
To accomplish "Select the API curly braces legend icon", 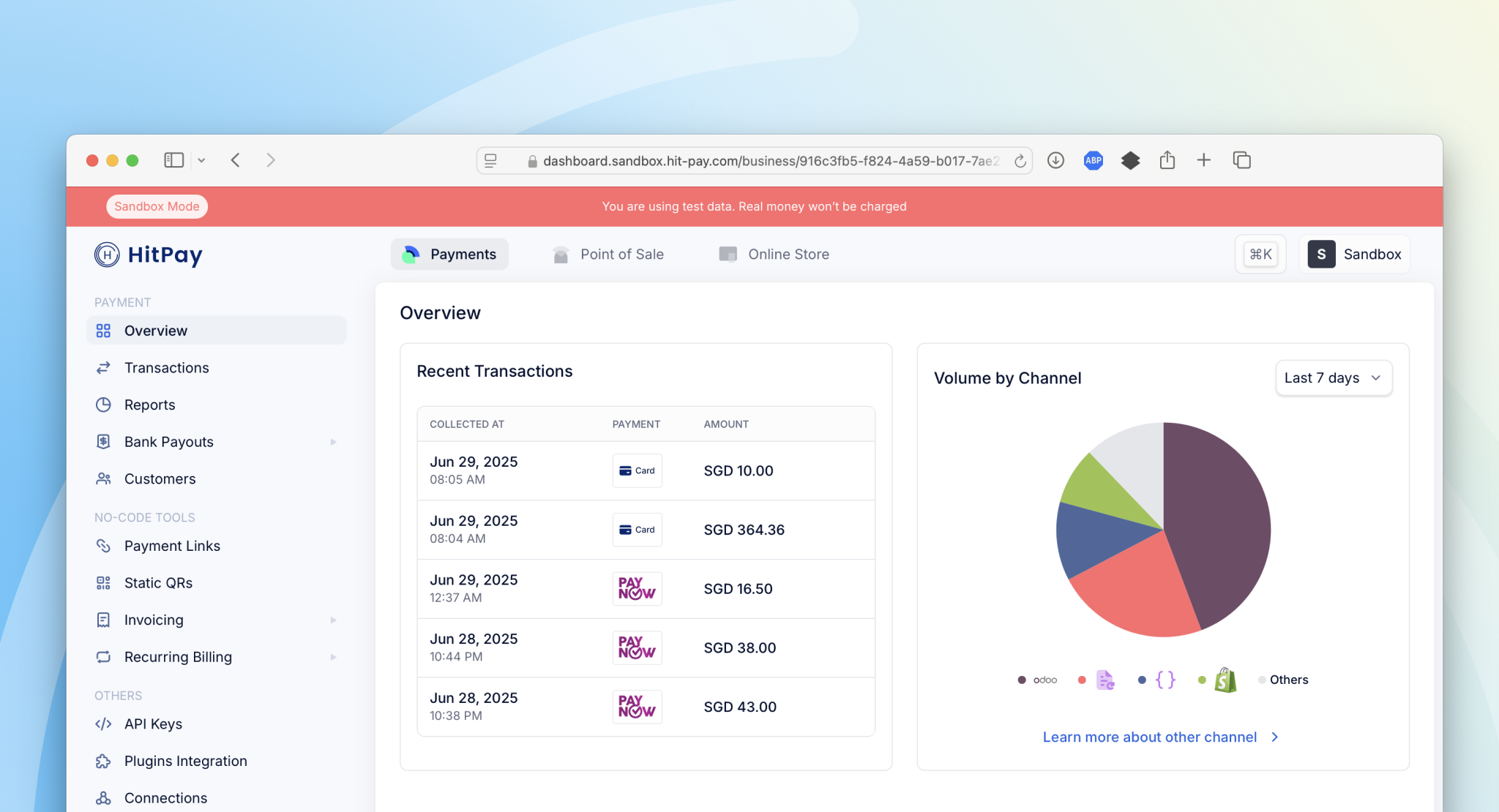I will 1165,680.
